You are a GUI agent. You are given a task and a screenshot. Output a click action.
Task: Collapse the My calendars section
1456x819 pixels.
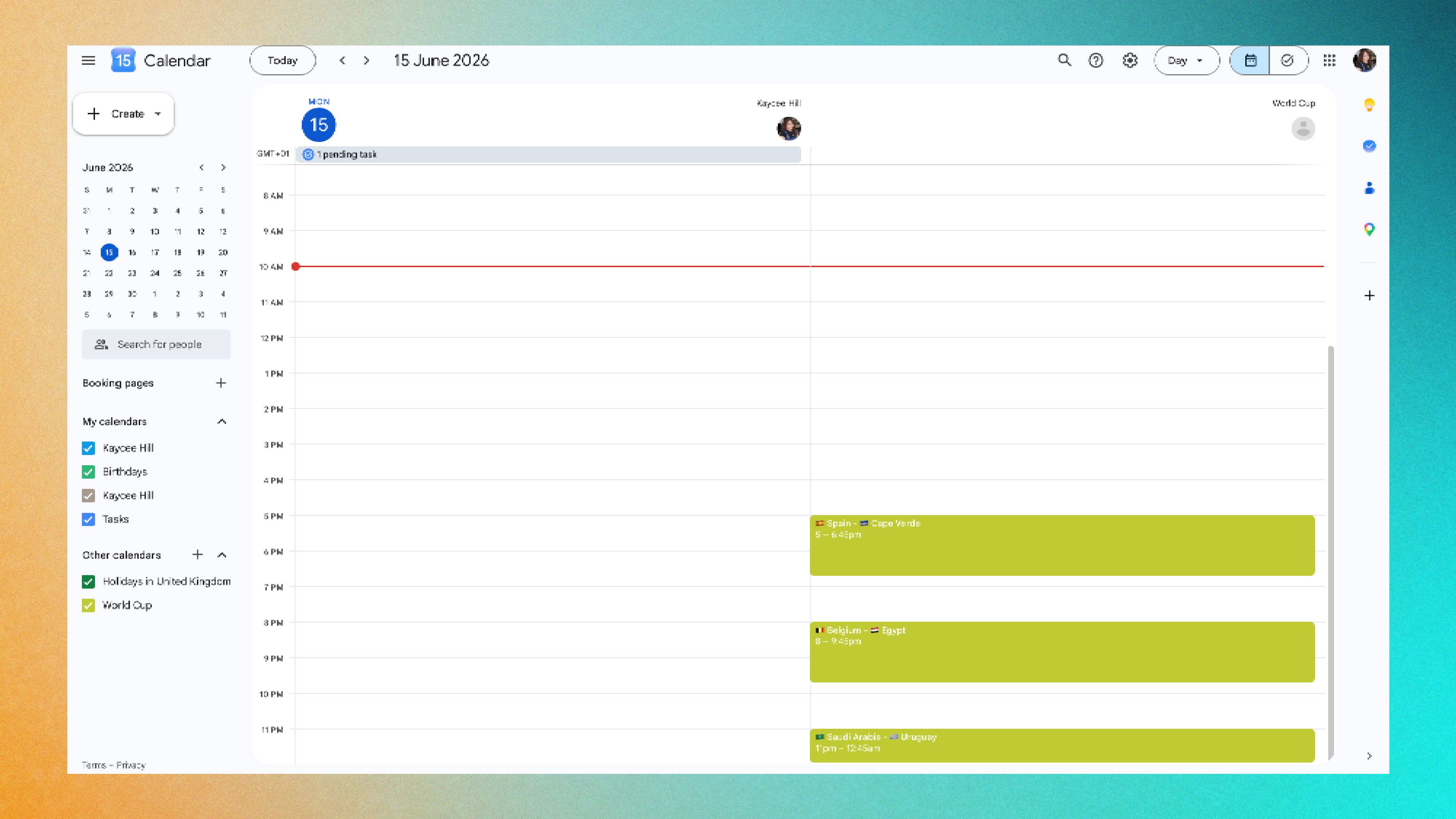pyautogui.click(x=222, y=421)
